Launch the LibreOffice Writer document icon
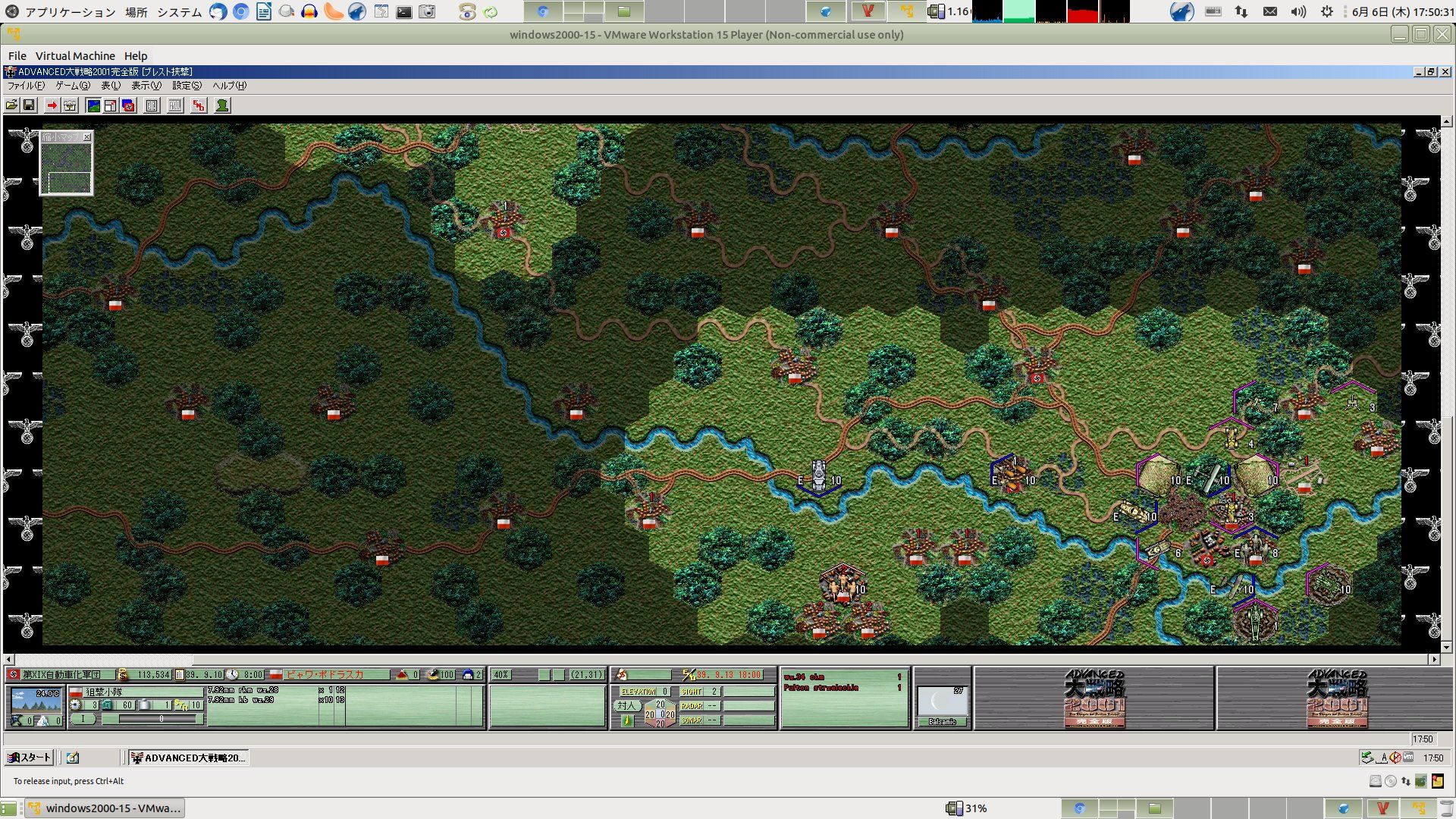This screenshot has width=1456, height=819. [x=264, y=12]
